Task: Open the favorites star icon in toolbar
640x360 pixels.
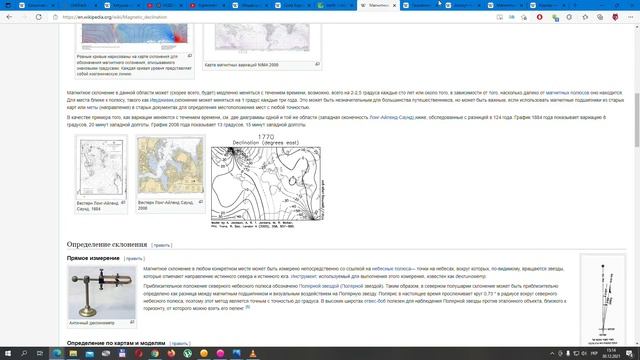Action: tap(585, 17)
